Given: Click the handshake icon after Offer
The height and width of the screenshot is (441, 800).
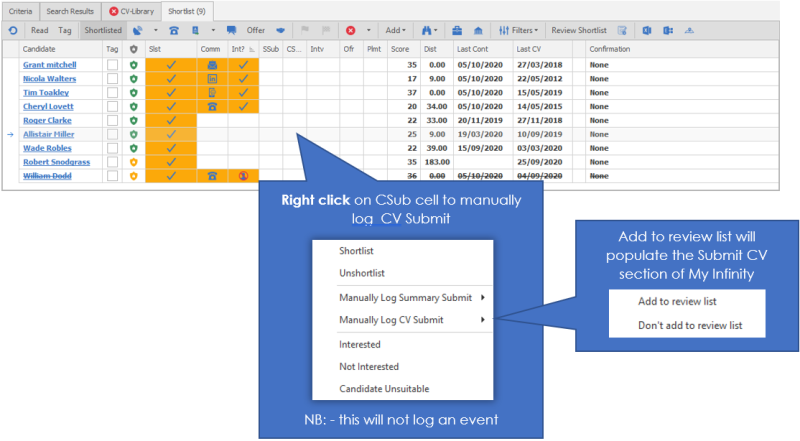Looking at the screenshot, I should coord(281,31).
